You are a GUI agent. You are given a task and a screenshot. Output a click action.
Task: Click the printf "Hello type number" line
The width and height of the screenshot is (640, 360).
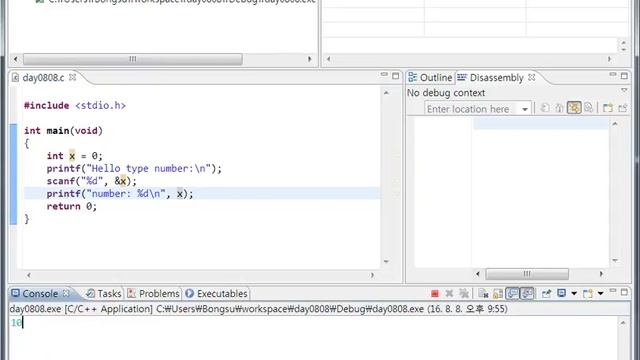134,169
